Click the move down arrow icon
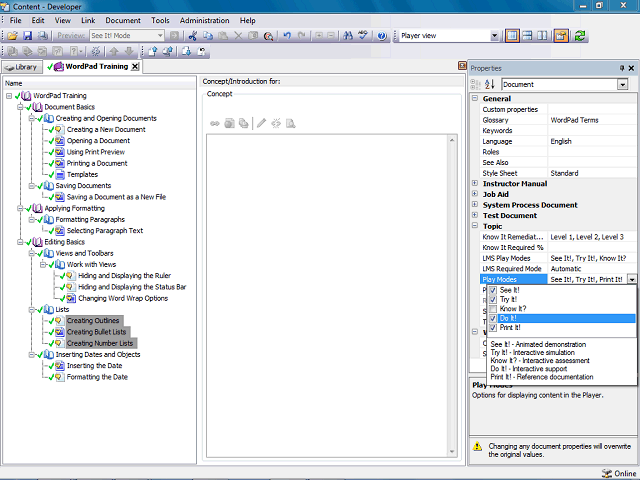 (x=129, y=51)
